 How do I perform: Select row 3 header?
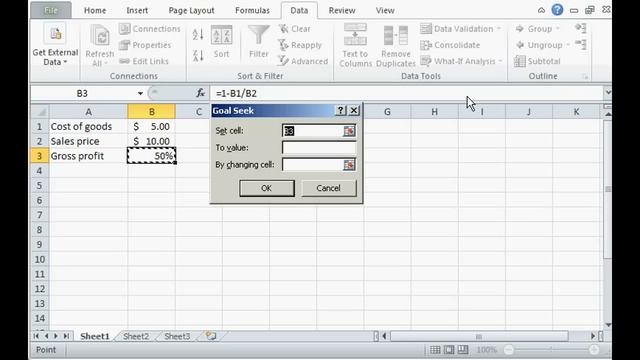(x=40, y=156)
